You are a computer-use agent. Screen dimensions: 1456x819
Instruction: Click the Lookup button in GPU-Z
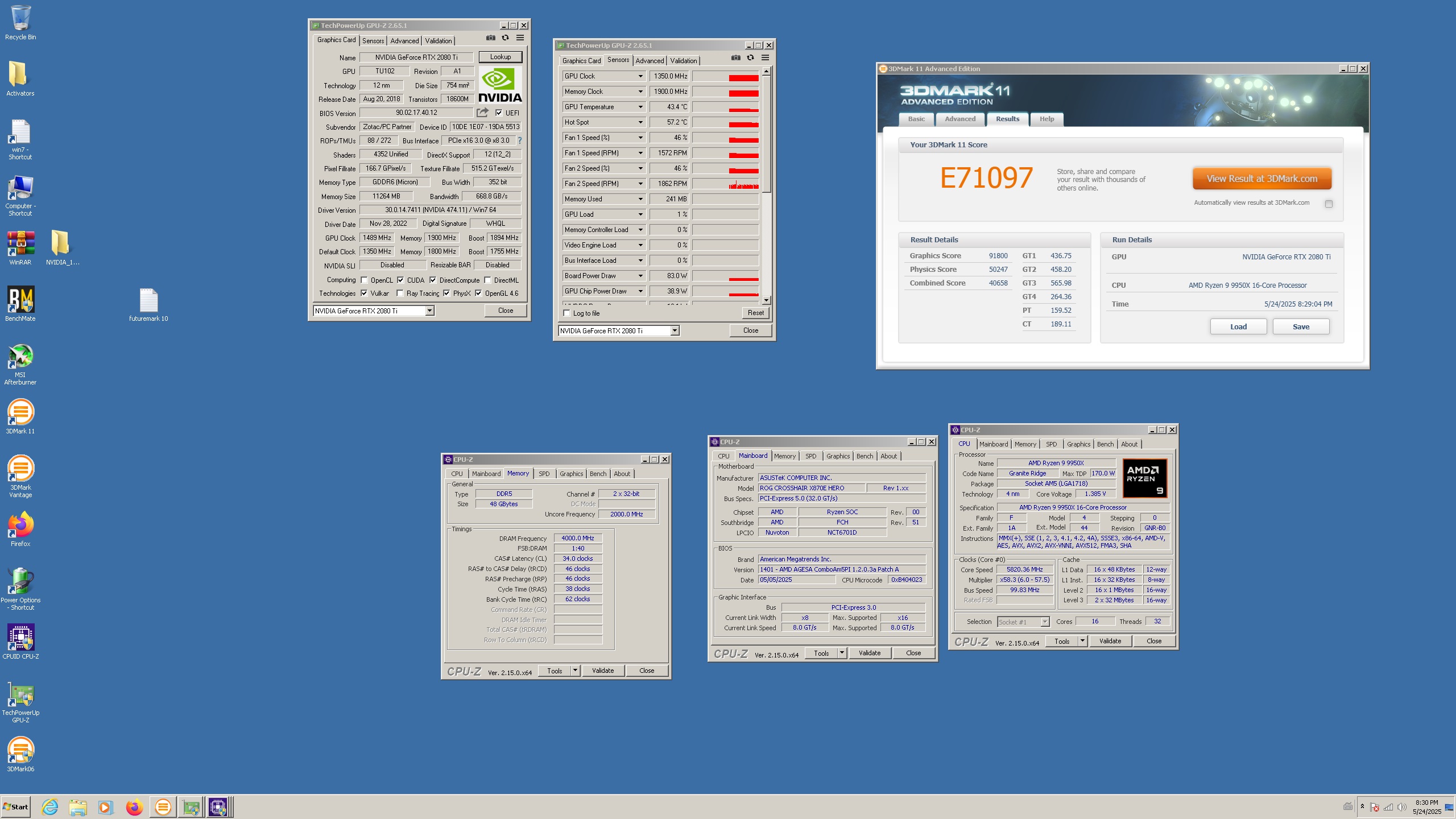(500, 57)
